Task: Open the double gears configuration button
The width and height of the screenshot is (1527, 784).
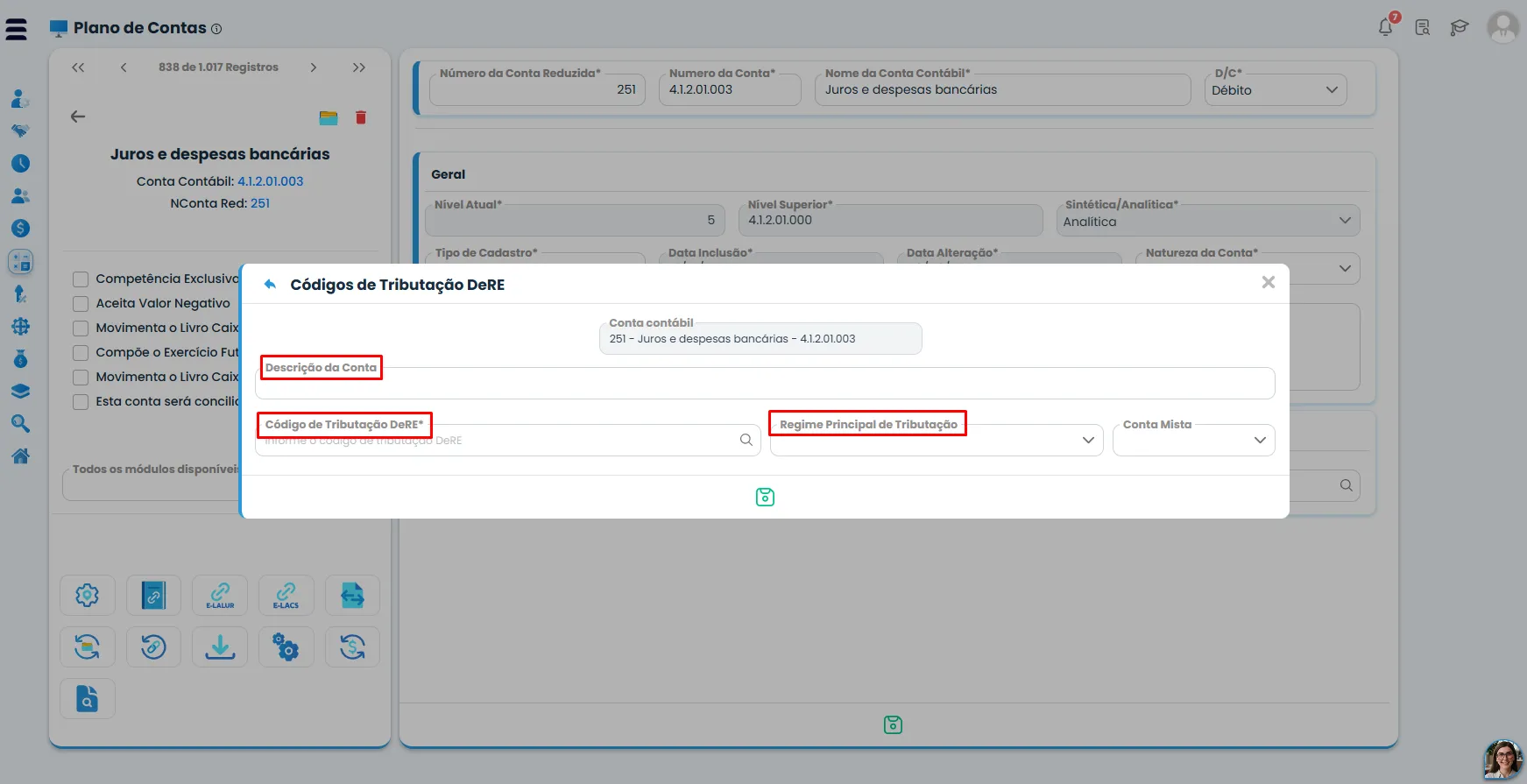Action: tap(286, 647)
